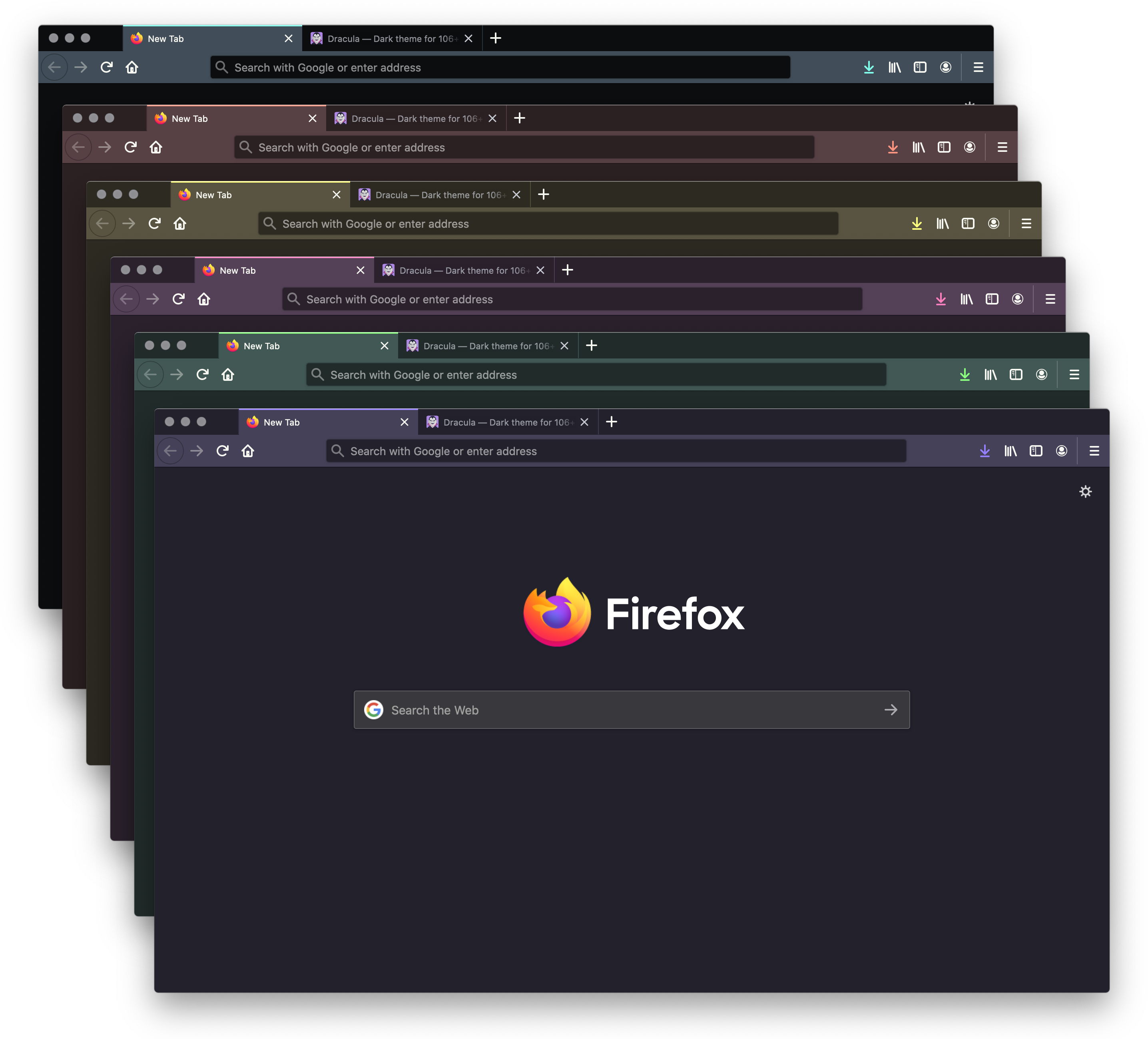The image size is (1148, 1039).
Task: Open downloads in the pink window
Action: click(941, 299)
